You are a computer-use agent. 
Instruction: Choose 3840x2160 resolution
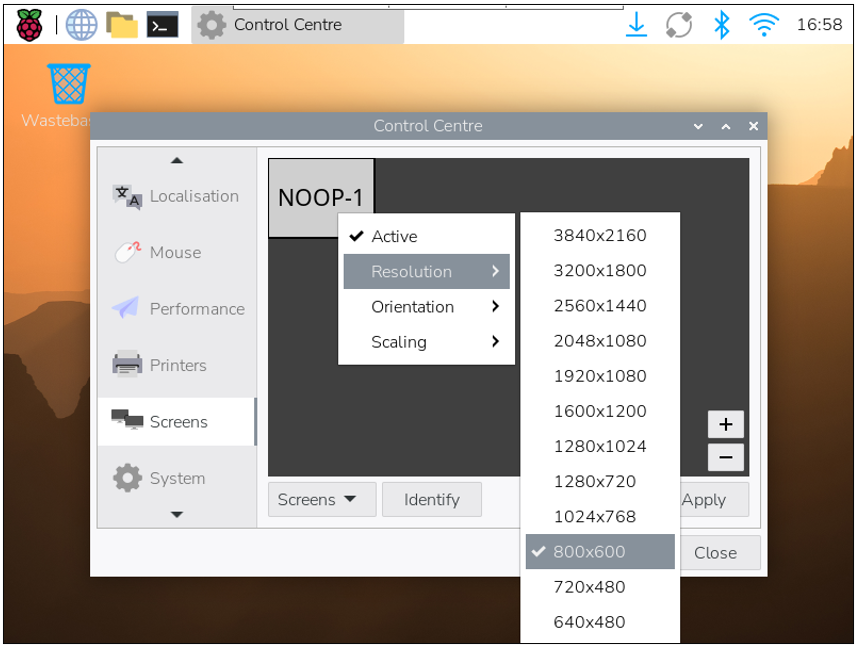[x=600, y=235]
